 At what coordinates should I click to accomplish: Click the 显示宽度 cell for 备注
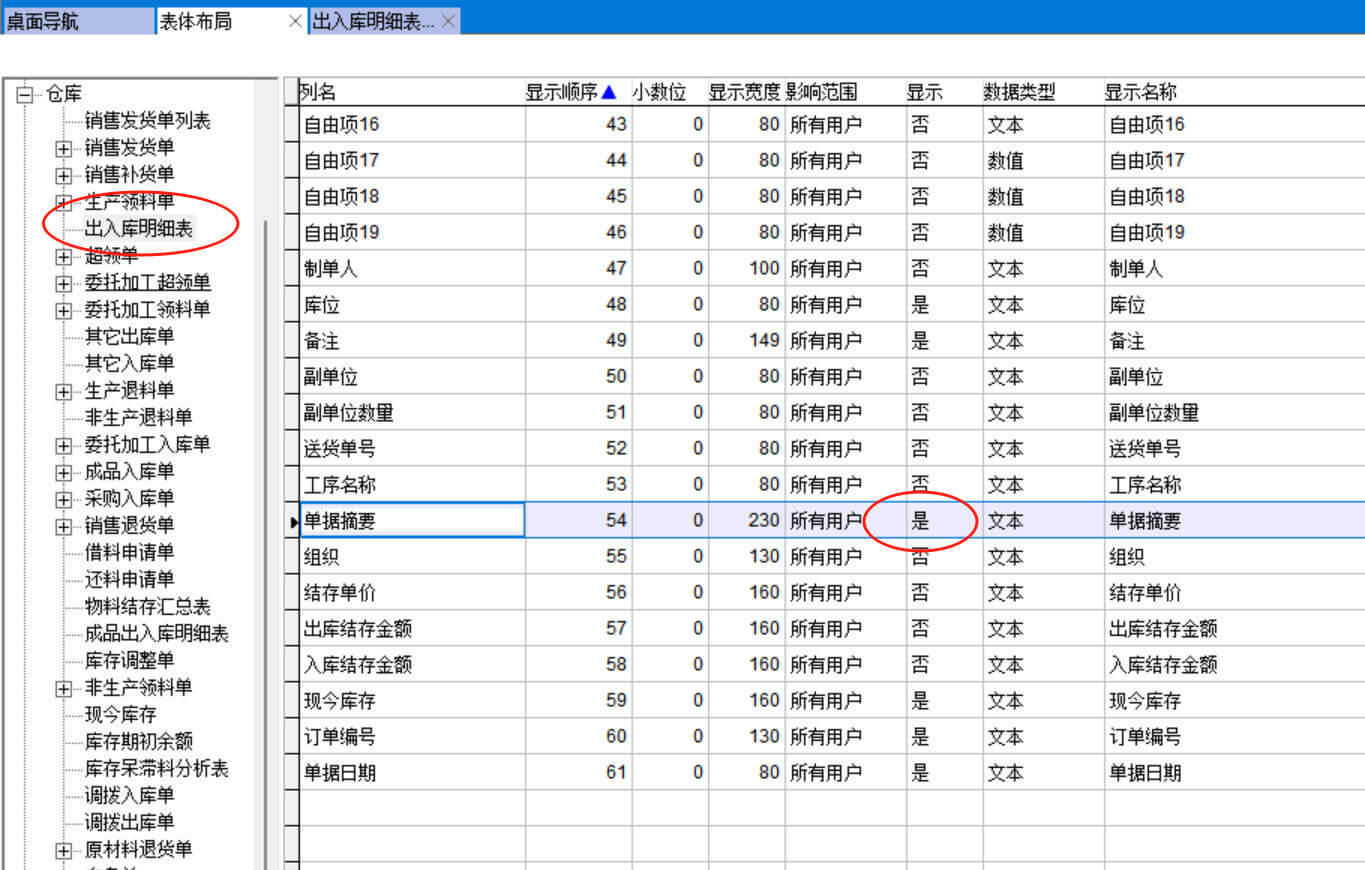click(745, 341)
